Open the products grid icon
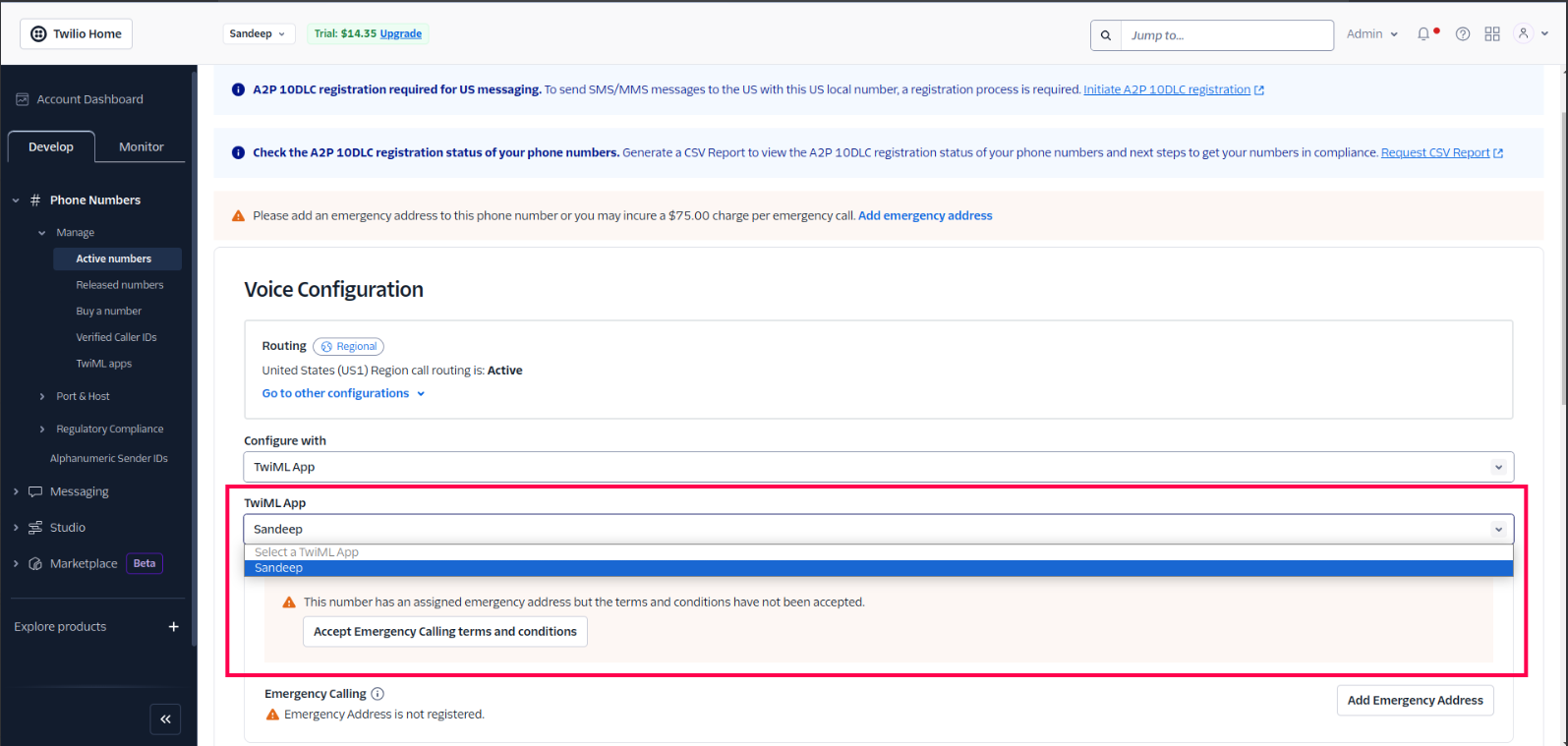This screenshot has height=746, width=1568. [x=1492, y=33]
